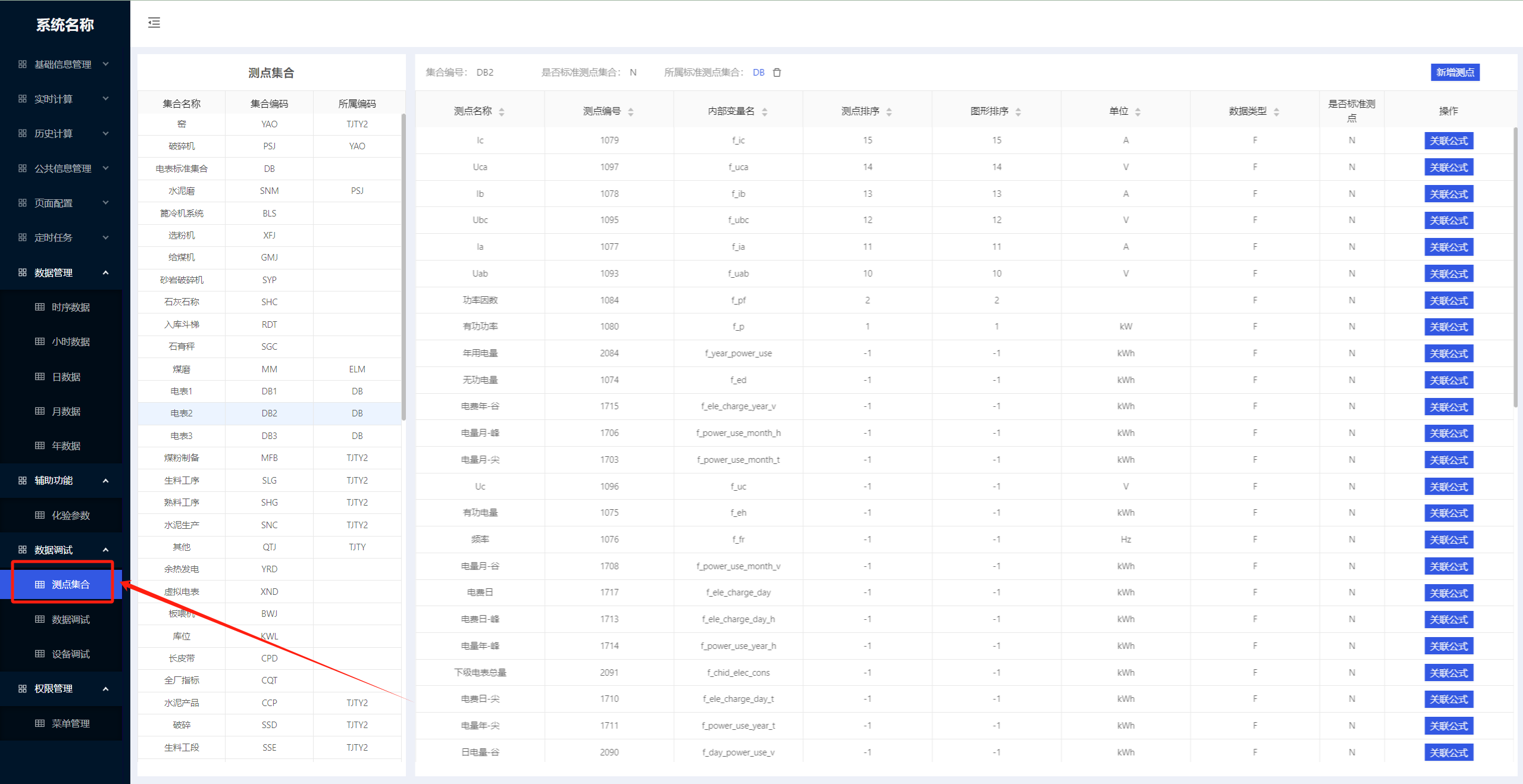Image resolution: width=1523 pixels, height=784 pixels.
Task: Click 关联公式 for the Ic row
Action: (1449, 141)
